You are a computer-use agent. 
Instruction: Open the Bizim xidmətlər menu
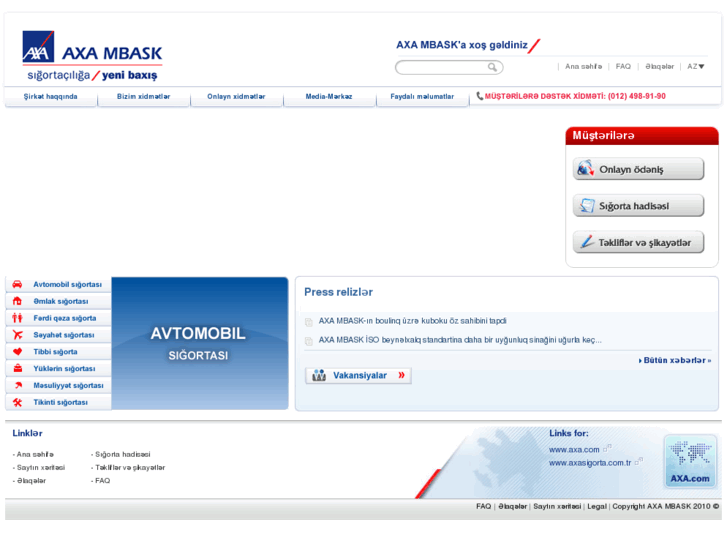pyautogui.click(x=143, y=96)
